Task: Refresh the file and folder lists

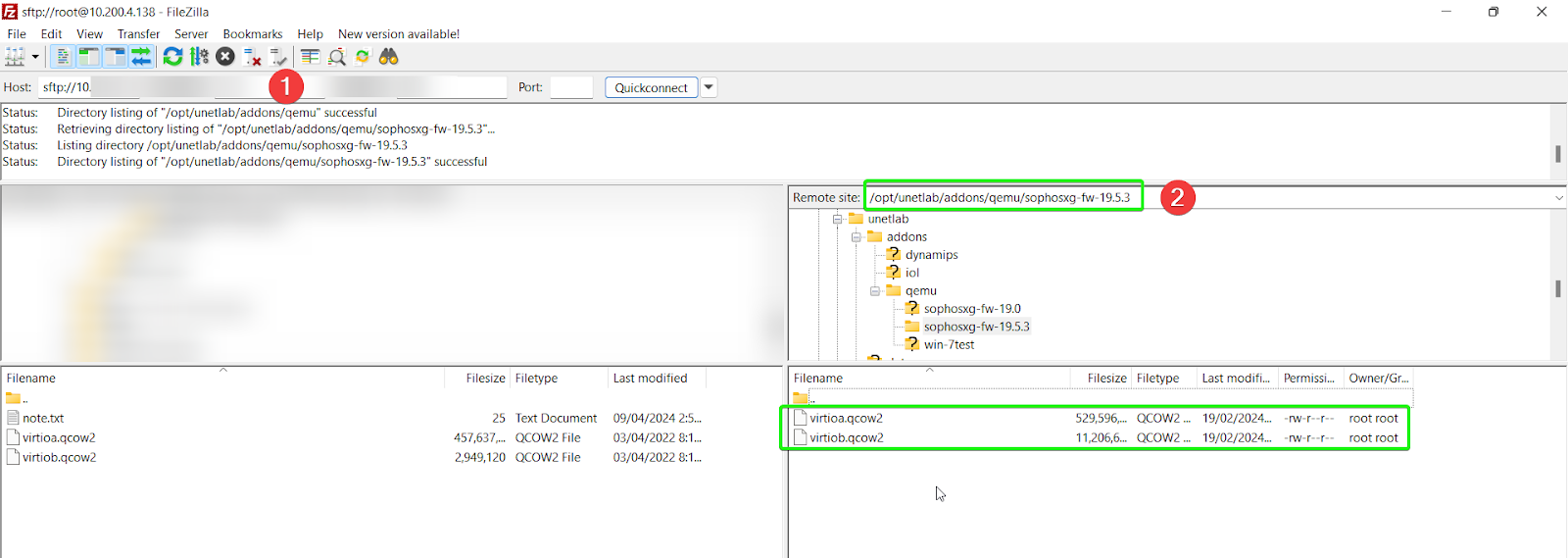Action: (172, 57)
